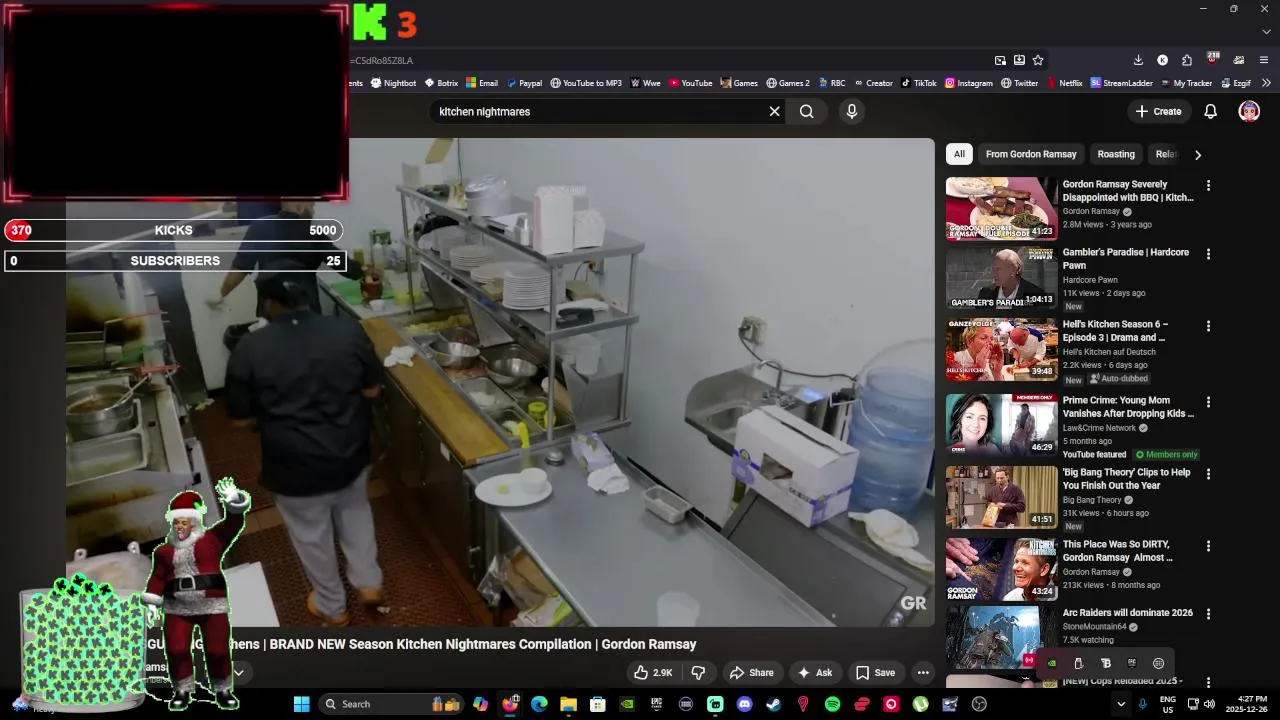
Task: Open options for Arc Raiders video
Action: (1208, 614)
